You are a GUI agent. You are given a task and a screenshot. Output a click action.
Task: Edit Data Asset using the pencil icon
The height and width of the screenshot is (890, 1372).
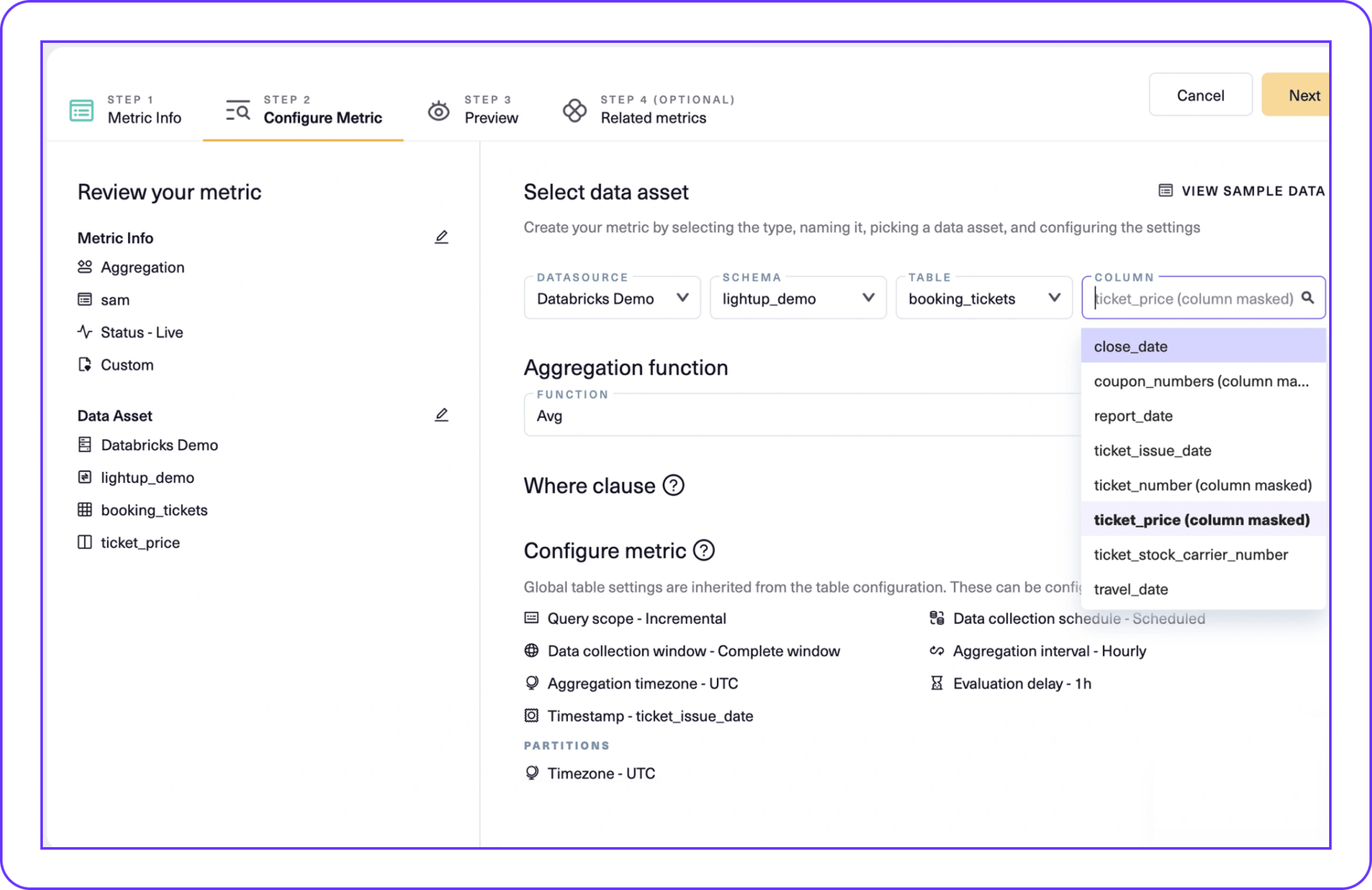(441, 415)
